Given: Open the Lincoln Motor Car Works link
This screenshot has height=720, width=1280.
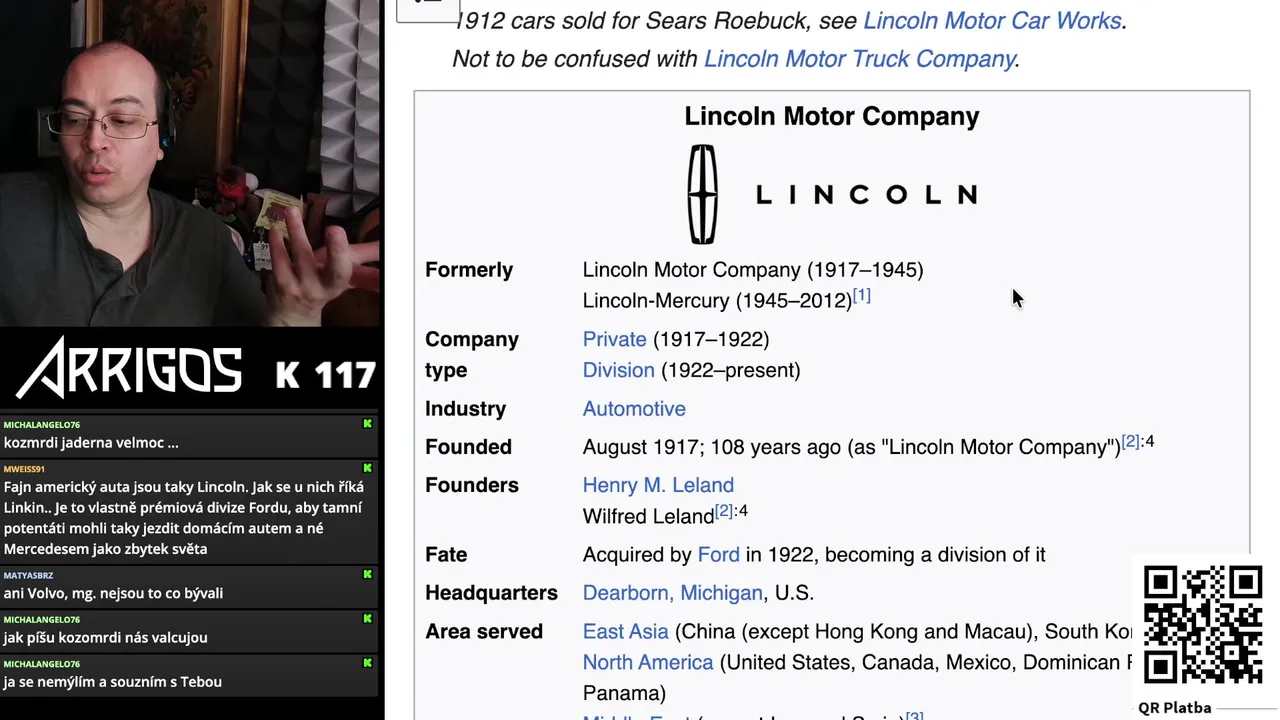Looking at the screenshot, I should 992,20.
